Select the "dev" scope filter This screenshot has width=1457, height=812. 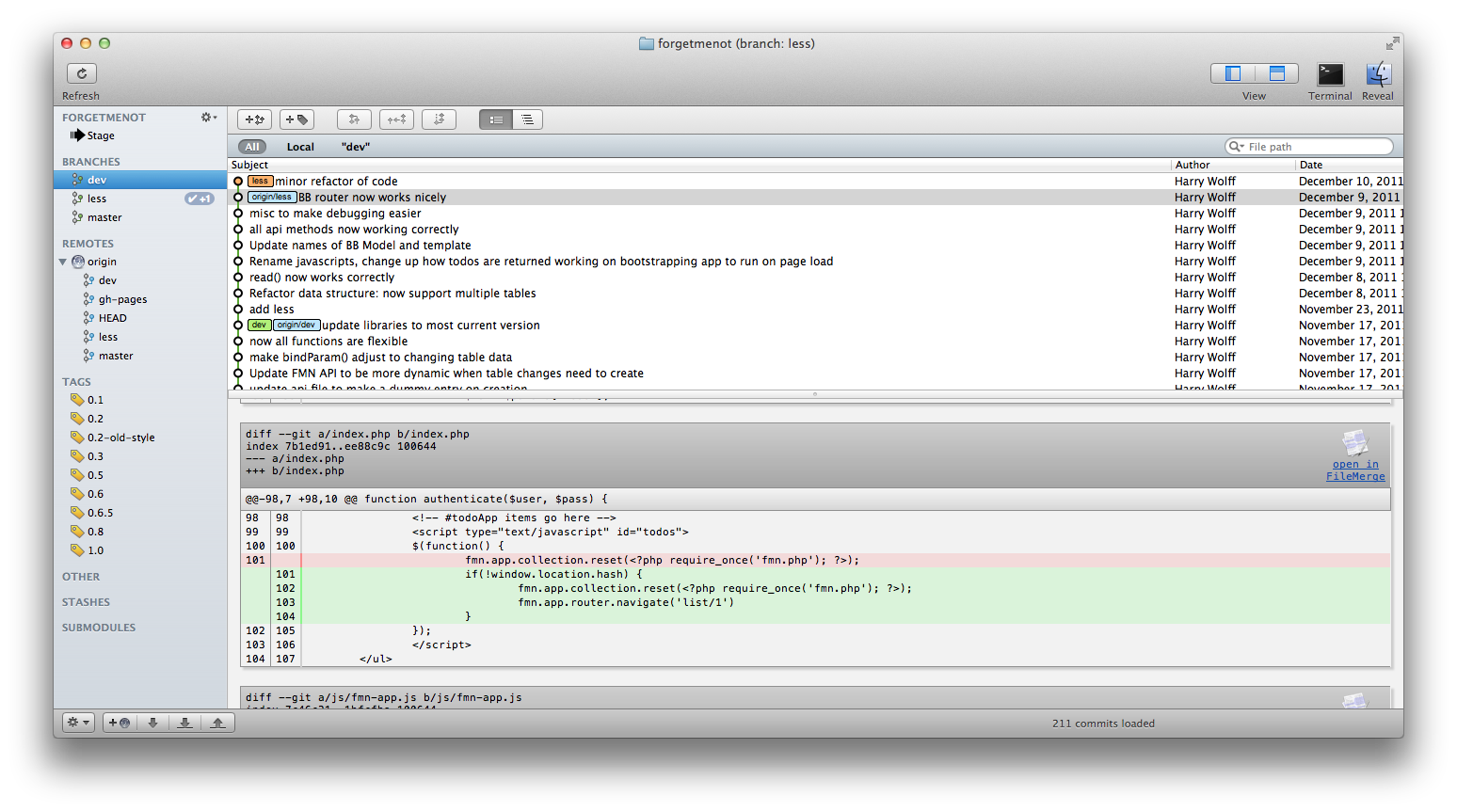(356, 147)
